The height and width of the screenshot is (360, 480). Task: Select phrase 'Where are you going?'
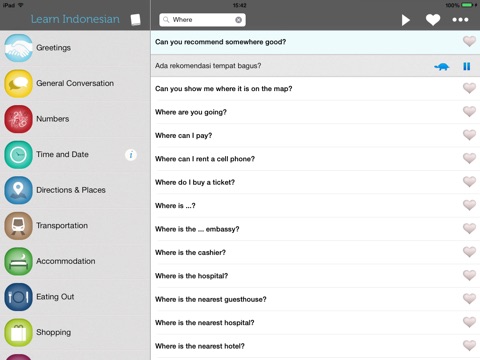point(191,112)
